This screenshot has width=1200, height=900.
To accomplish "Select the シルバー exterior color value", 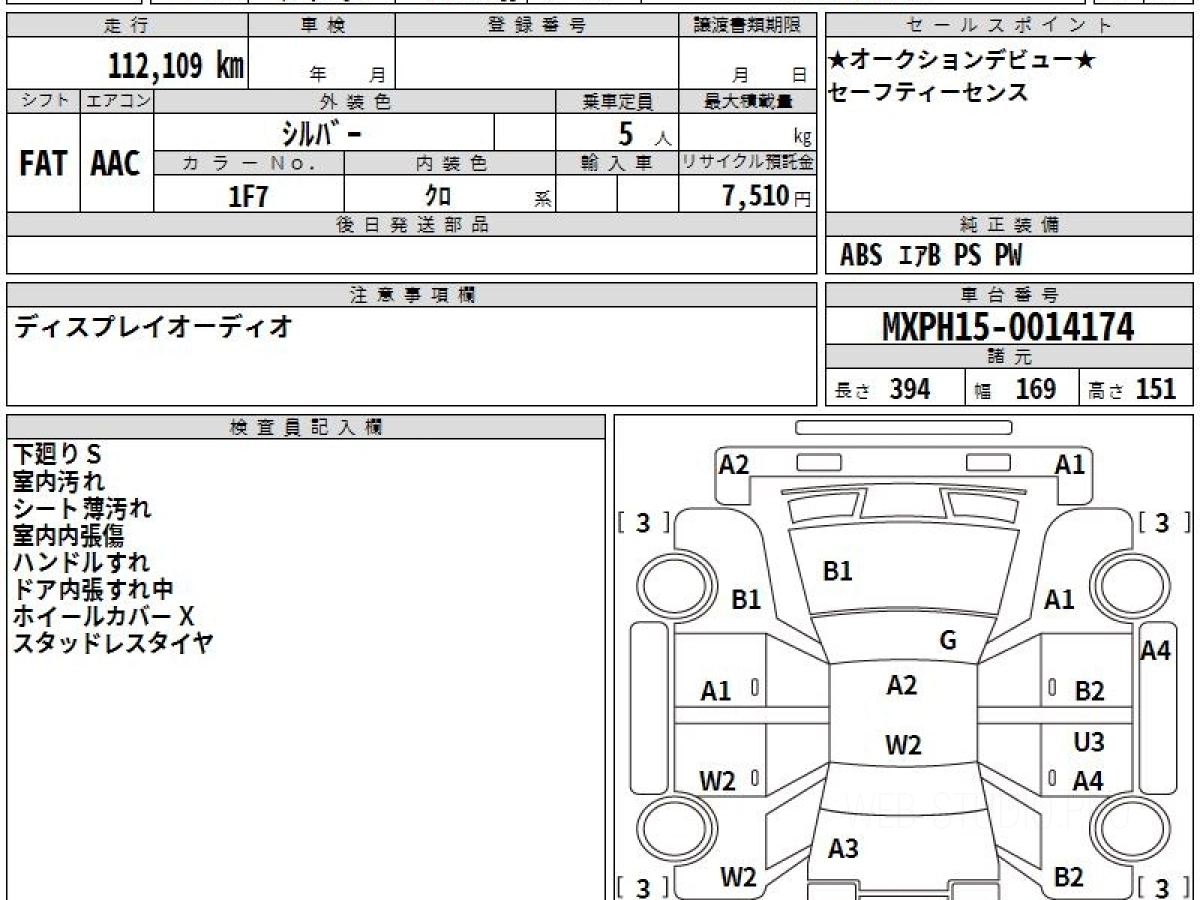I will click(x=321, y=133).
